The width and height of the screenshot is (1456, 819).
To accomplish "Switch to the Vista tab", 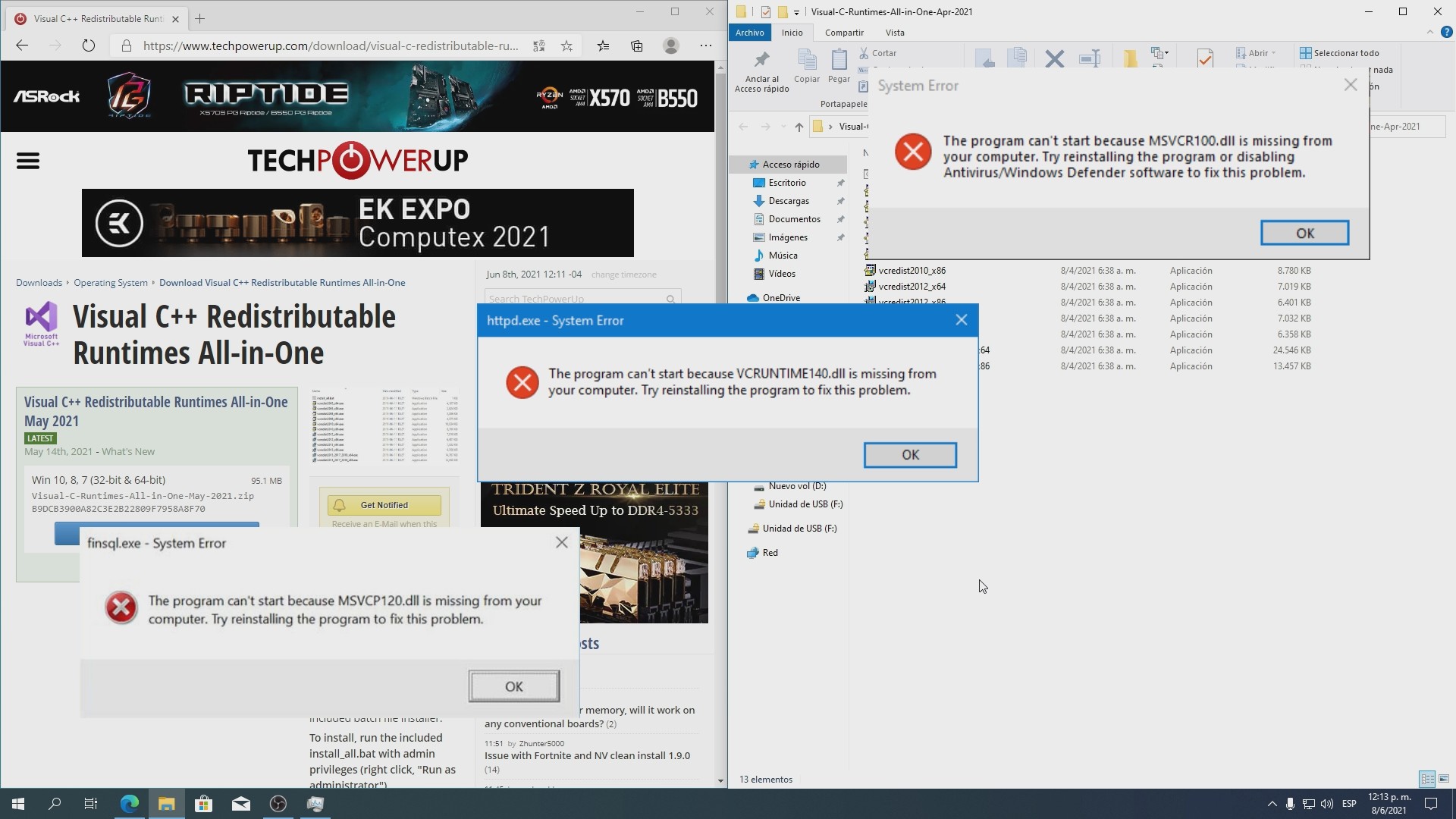I will pos(895,33).
